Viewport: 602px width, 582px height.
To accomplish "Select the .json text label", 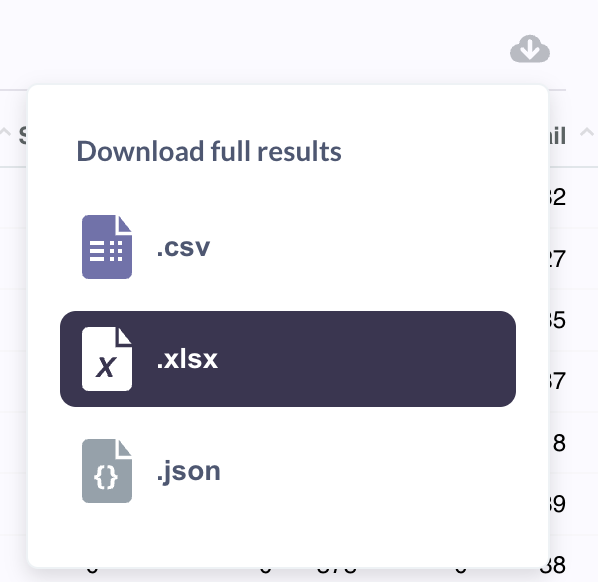I will (189, 472).
